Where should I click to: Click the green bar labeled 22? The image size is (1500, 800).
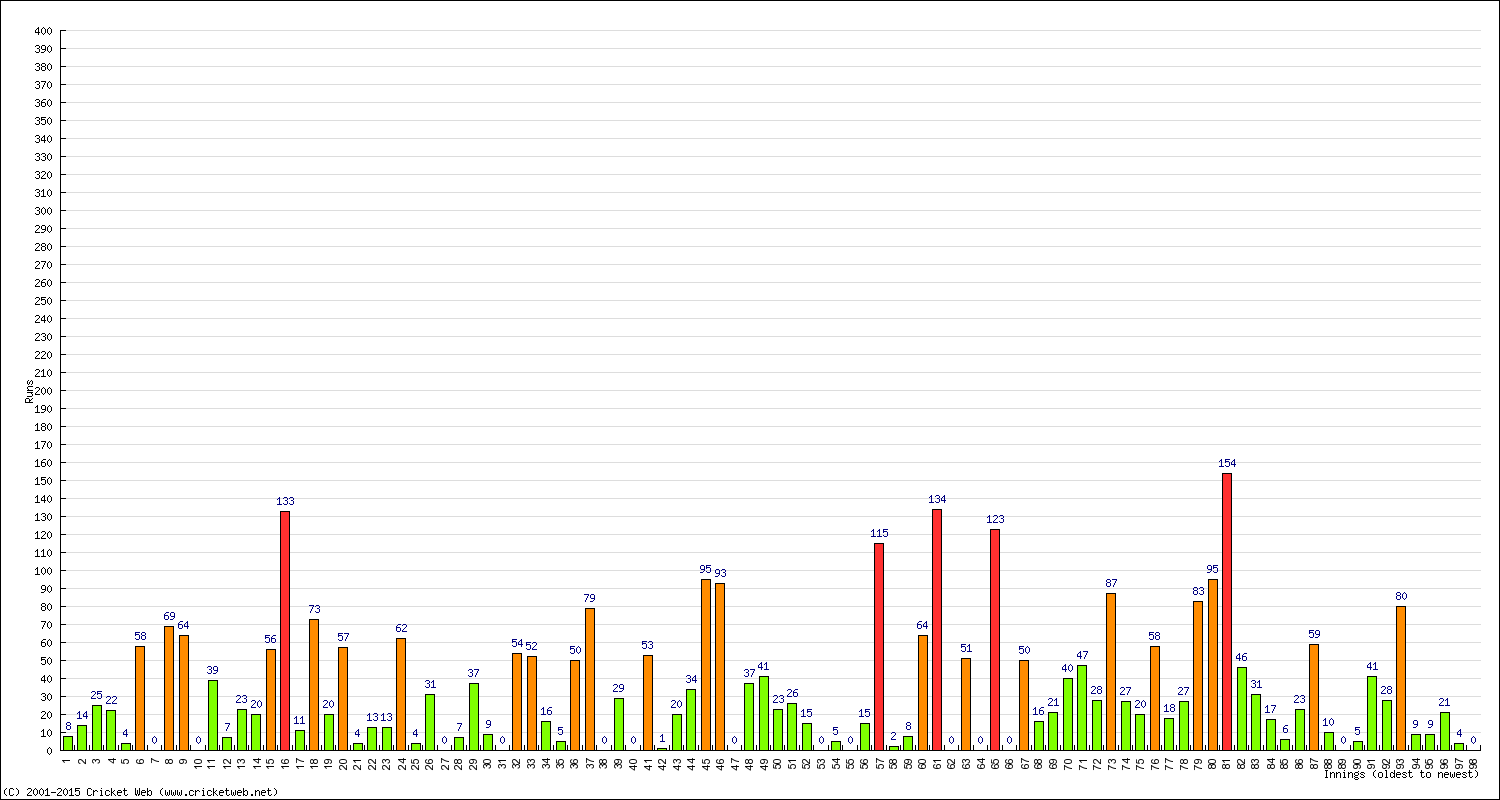tap(111, 731)
